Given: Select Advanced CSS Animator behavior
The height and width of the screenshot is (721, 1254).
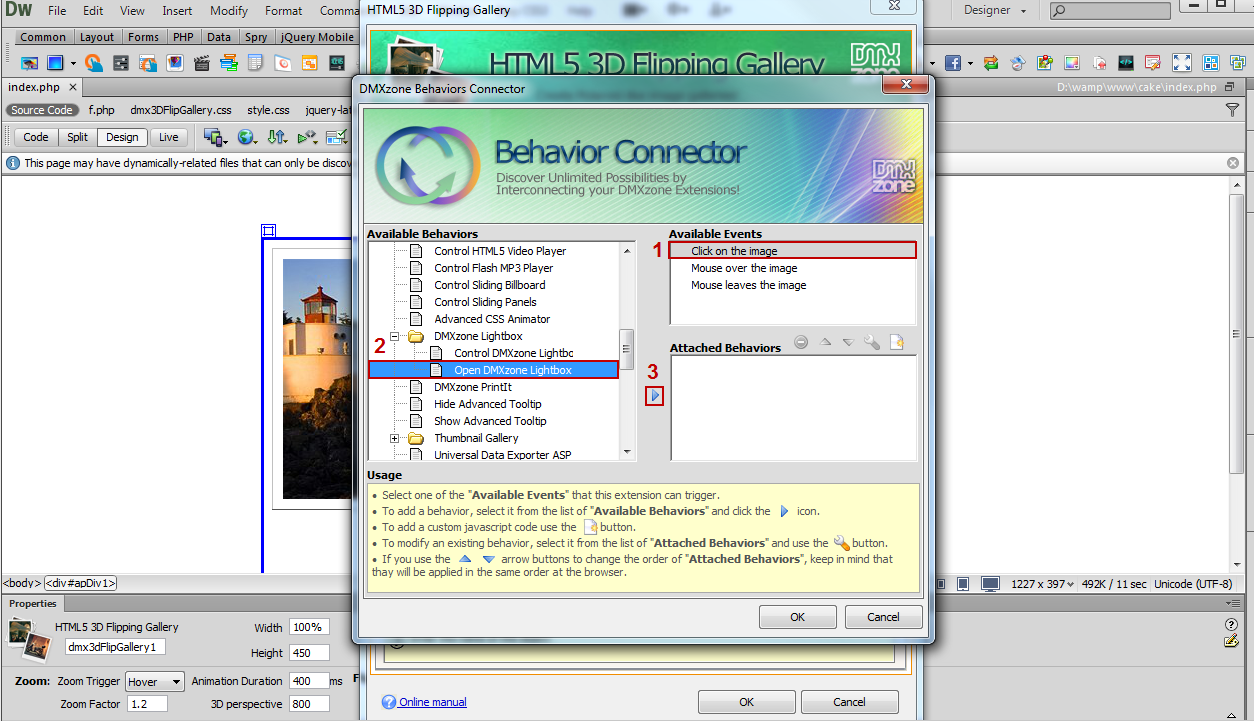Looking at the screenshot, I should pos(492,319).
